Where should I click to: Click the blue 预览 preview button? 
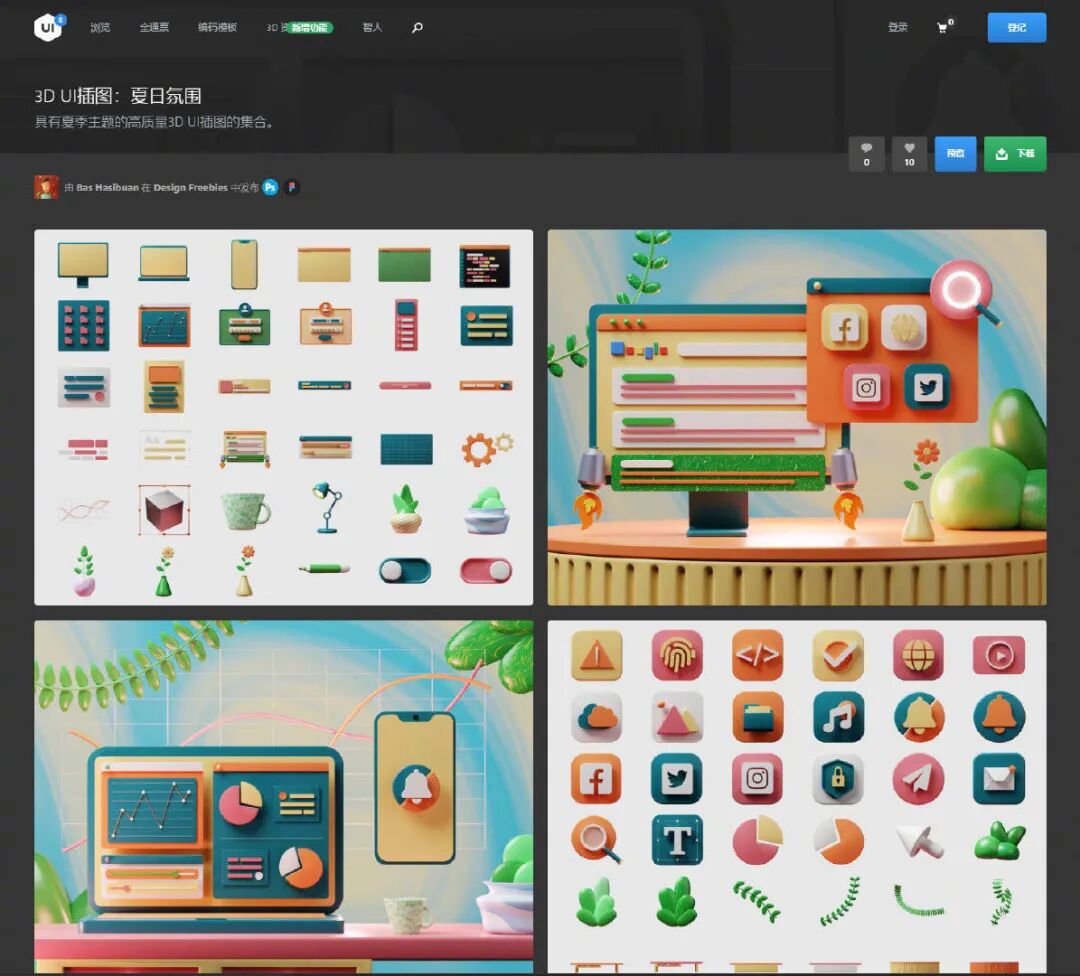point(955,154)
